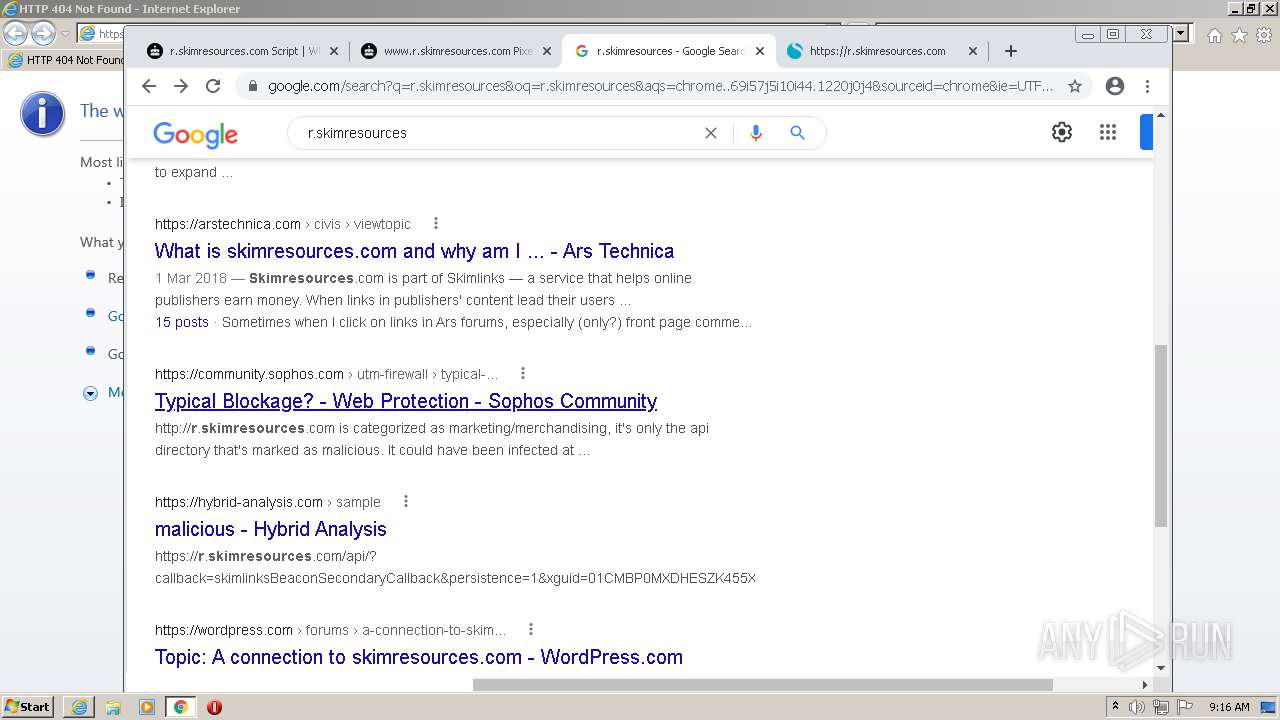The image size is (1280, 720).
Task: Submit search with magnifier icon
Action: click(797, 133)
